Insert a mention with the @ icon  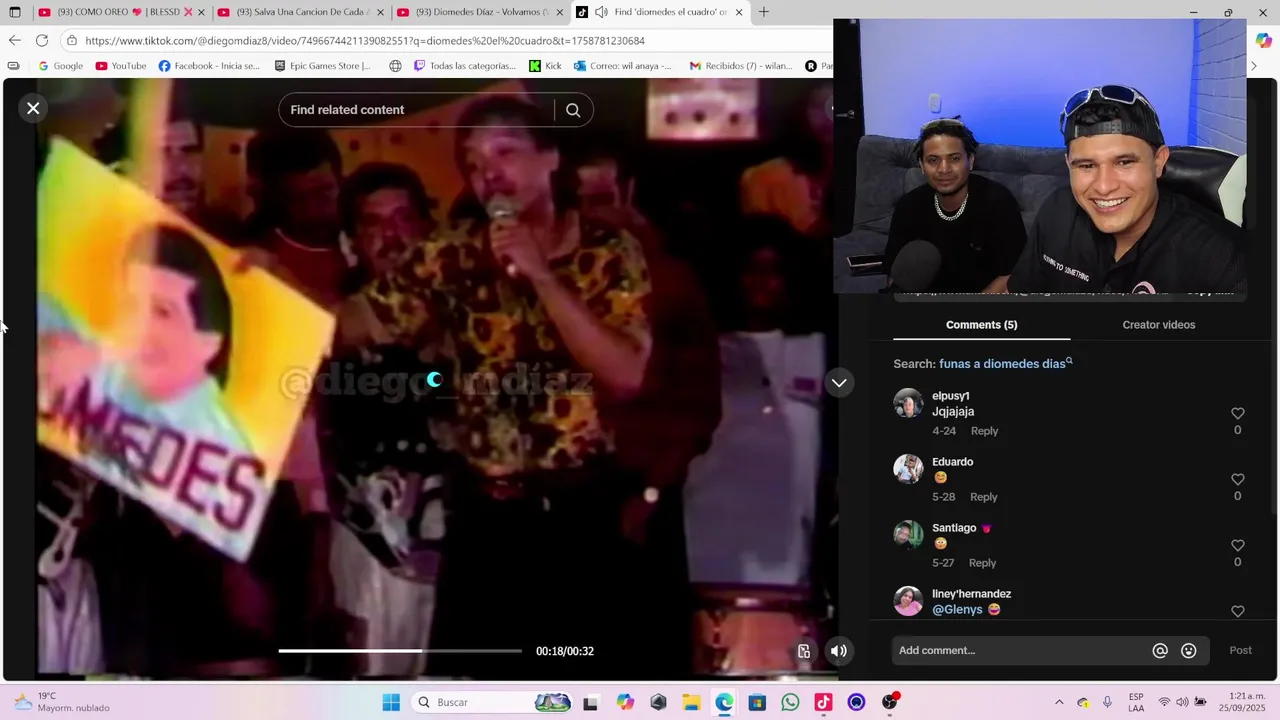pyautogui.click(x=1160, y=651)
